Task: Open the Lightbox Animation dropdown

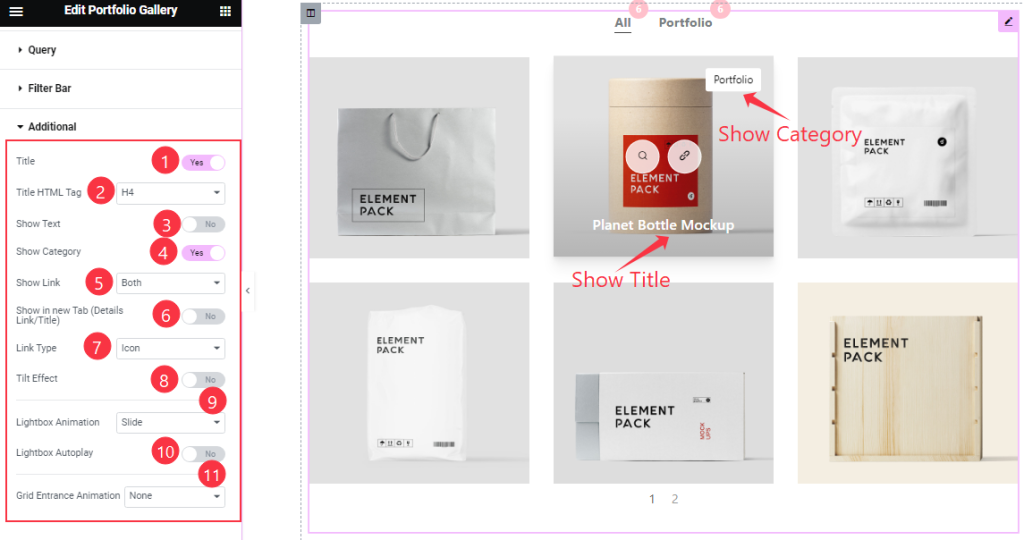Action: point(170,422)
